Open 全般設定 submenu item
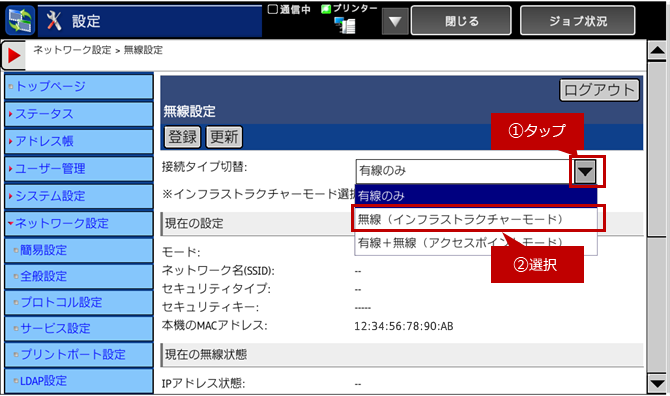The width and height of the screenshot is (670, 396). tap(79, 276)
